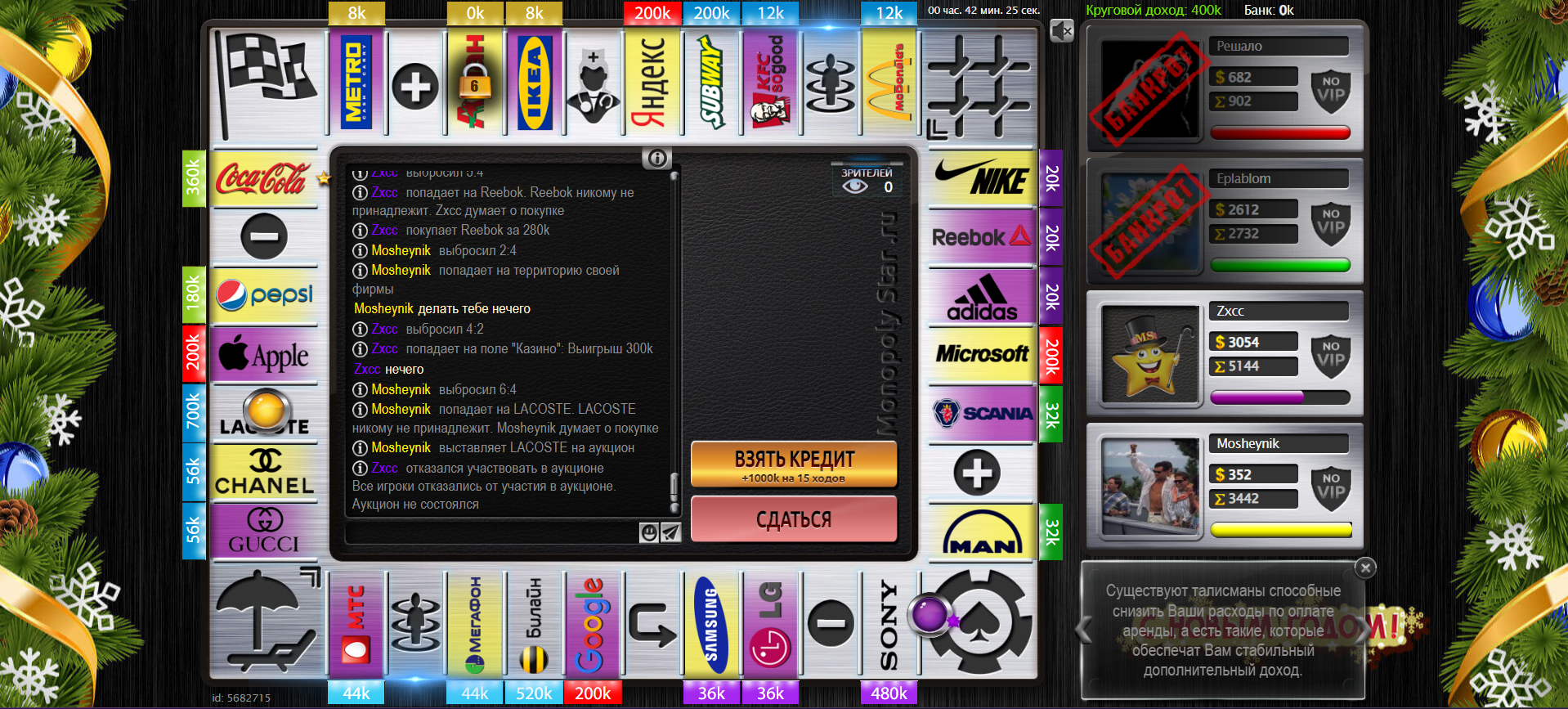The image size is (1568, 709).
Task: Select the IKEA board tile
Action: click(534, 82)
